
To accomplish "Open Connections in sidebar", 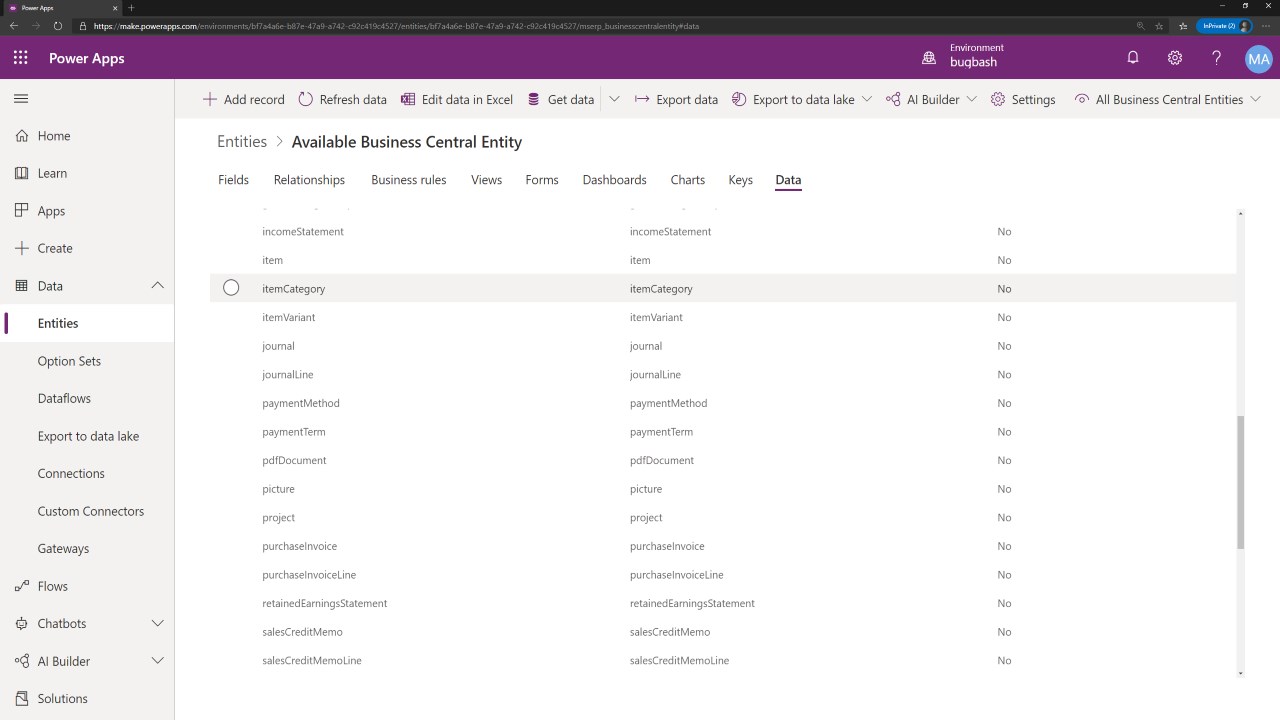I will (71, 473).
